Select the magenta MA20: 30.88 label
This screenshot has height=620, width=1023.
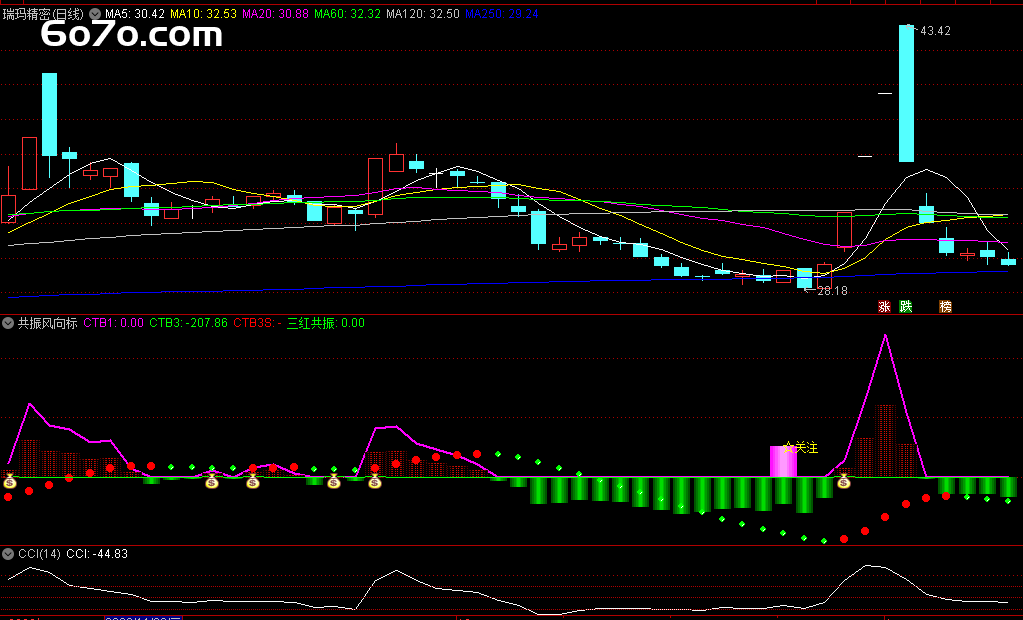click(275, 14)
